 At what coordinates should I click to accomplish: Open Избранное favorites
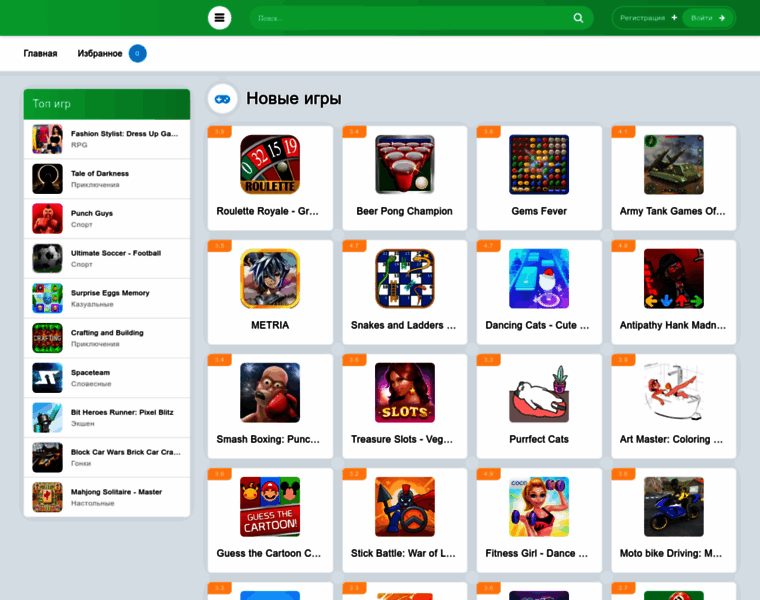click(x=100, y=53)
